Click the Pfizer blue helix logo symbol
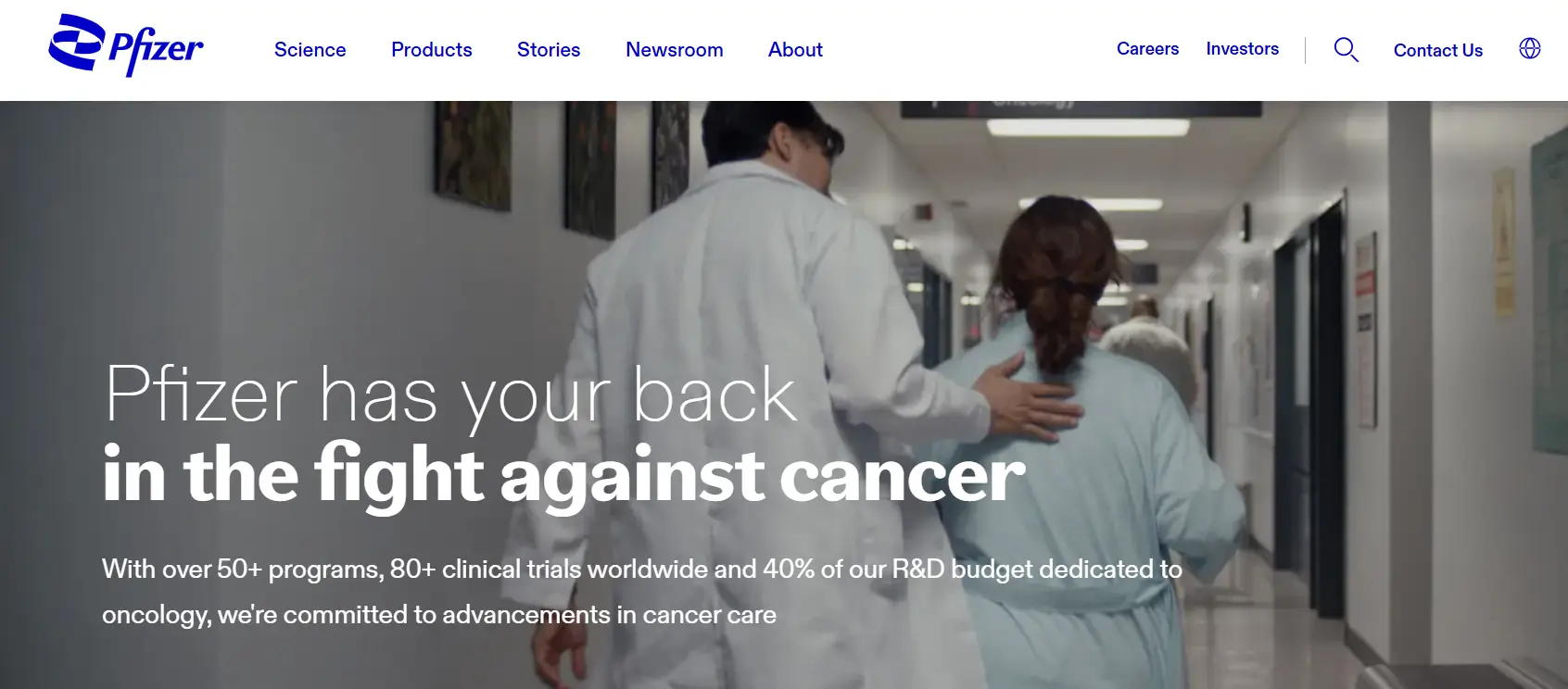 point(76,43)
